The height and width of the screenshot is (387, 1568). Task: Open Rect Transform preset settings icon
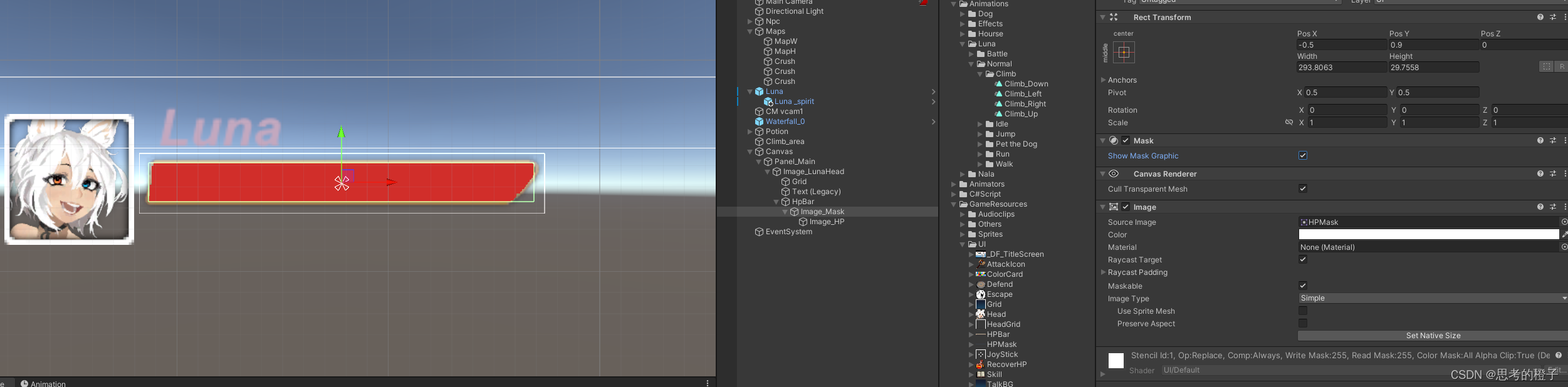(1553, 17)
